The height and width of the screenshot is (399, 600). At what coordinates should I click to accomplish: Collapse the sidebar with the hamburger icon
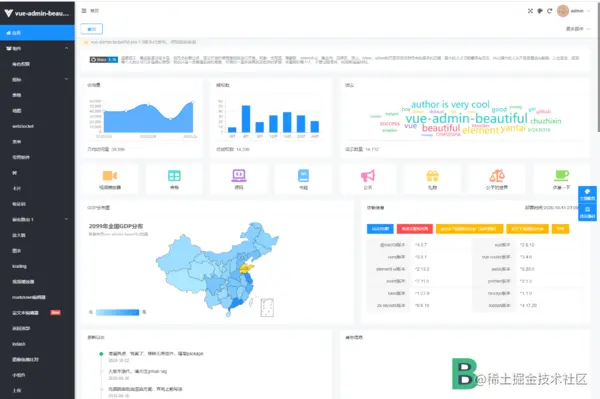tap(84, 11)
